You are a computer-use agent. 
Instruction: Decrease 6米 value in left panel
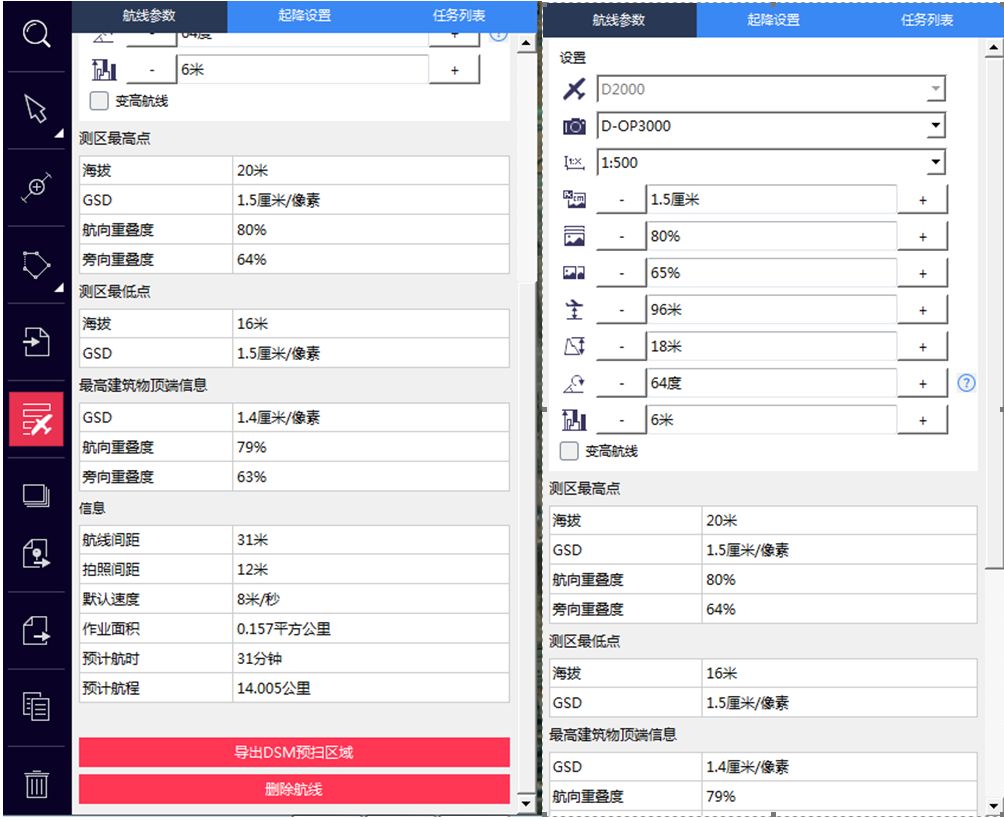click(x=152, y=70)
